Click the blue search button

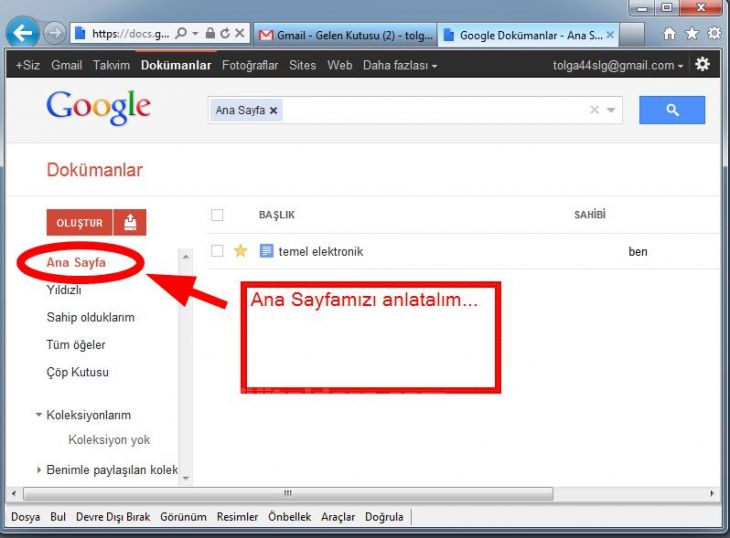click(x=672, y=110)
